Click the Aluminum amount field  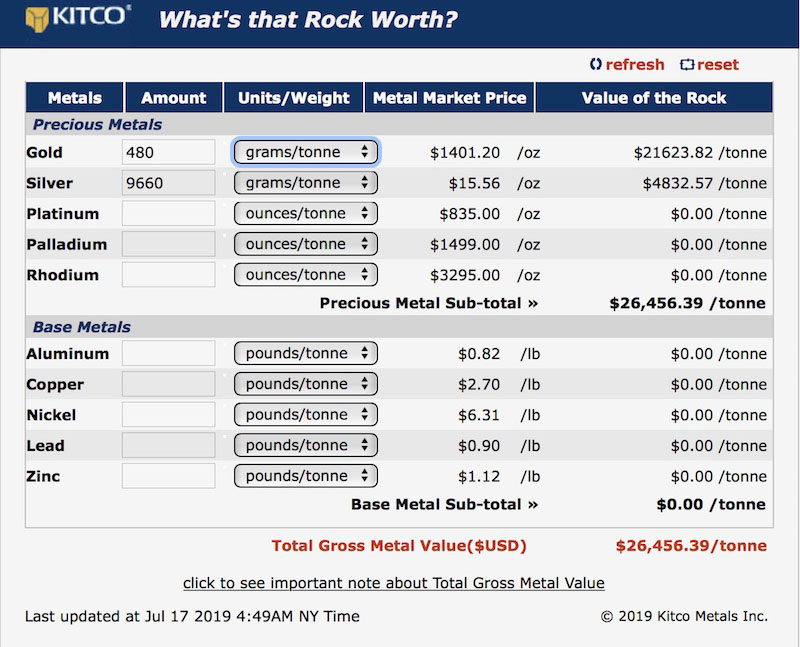coord(168,353)
